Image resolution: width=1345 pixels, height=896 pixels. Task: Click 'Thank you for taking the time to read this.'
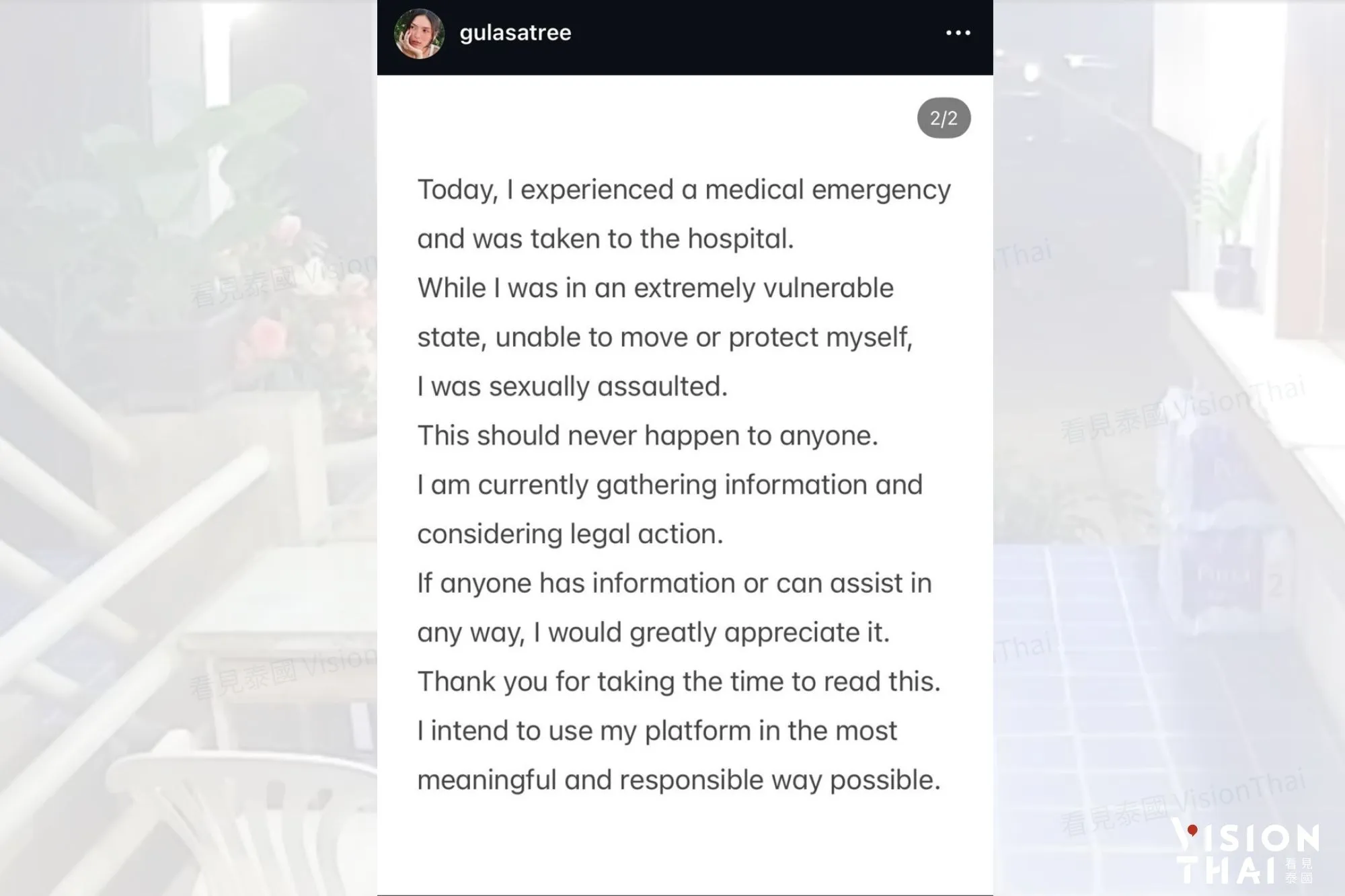679,682
